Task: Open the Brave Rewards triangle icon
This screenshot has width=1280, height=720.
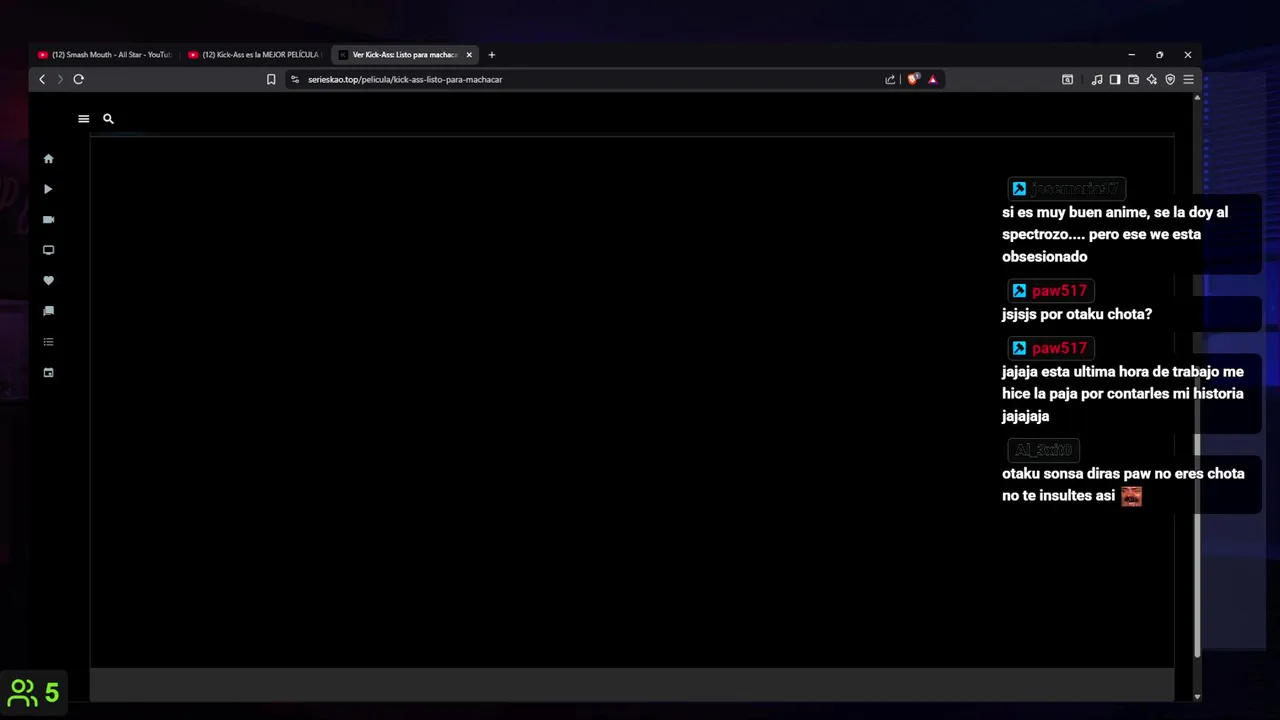Action: pos(932,79)
